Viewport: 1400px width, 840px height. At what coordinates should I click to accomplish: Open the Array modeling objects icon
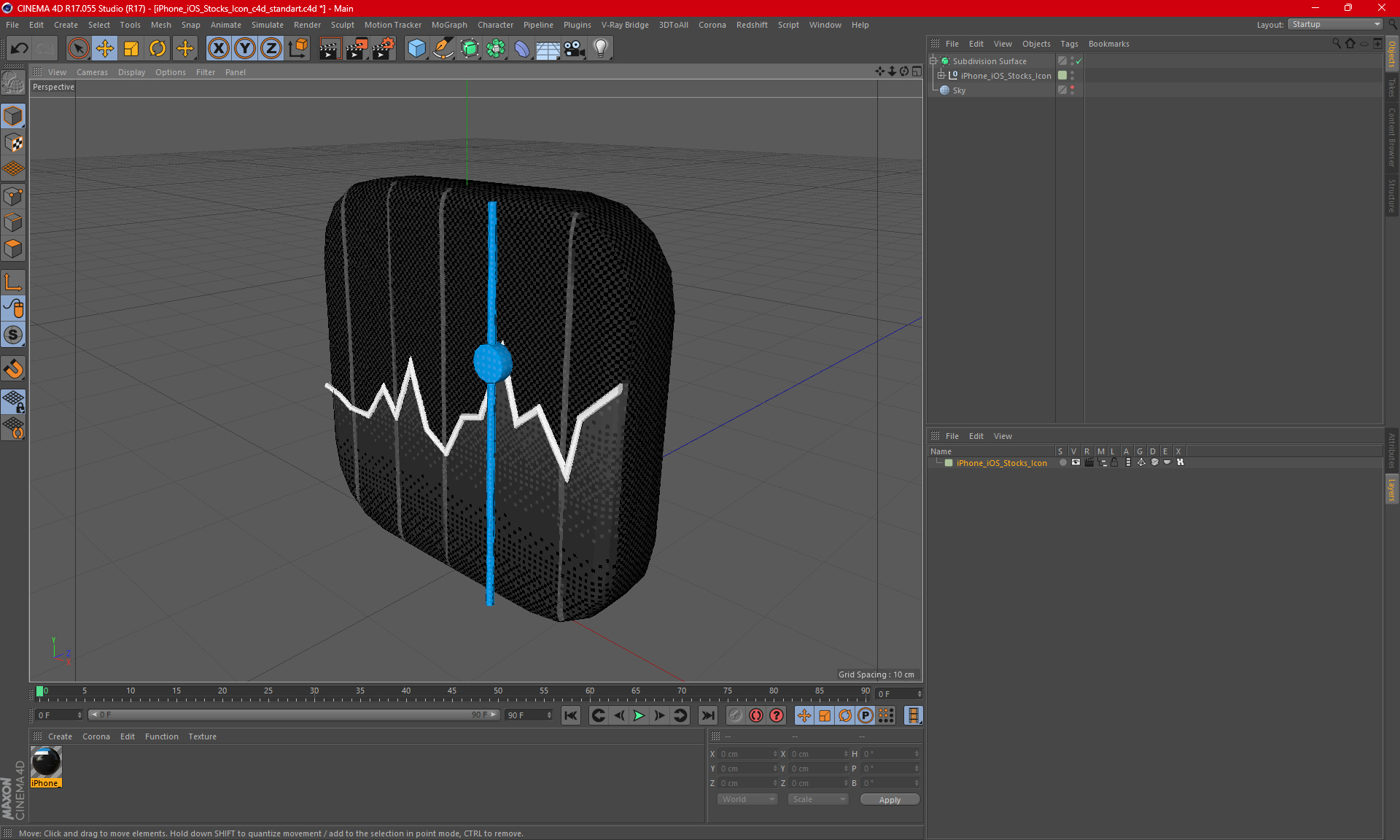496,48
